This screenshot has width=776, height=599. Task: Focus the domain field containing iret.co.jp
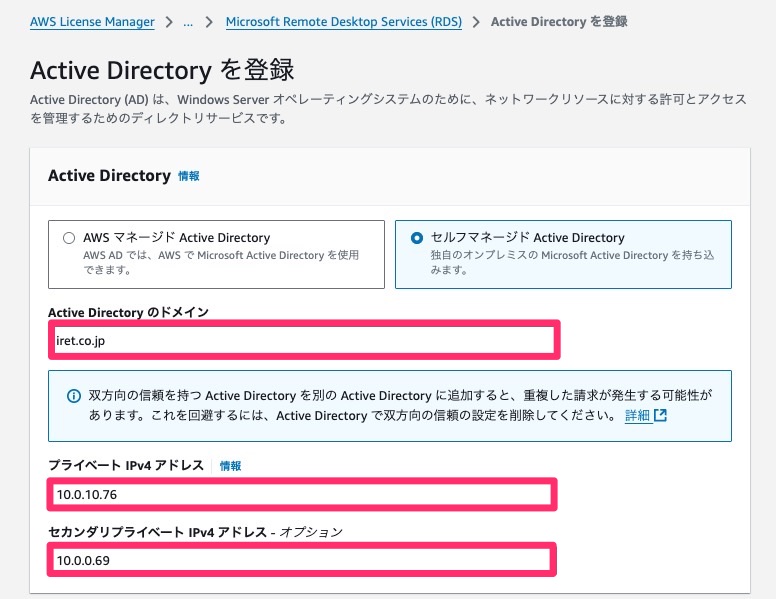point(304,341)
